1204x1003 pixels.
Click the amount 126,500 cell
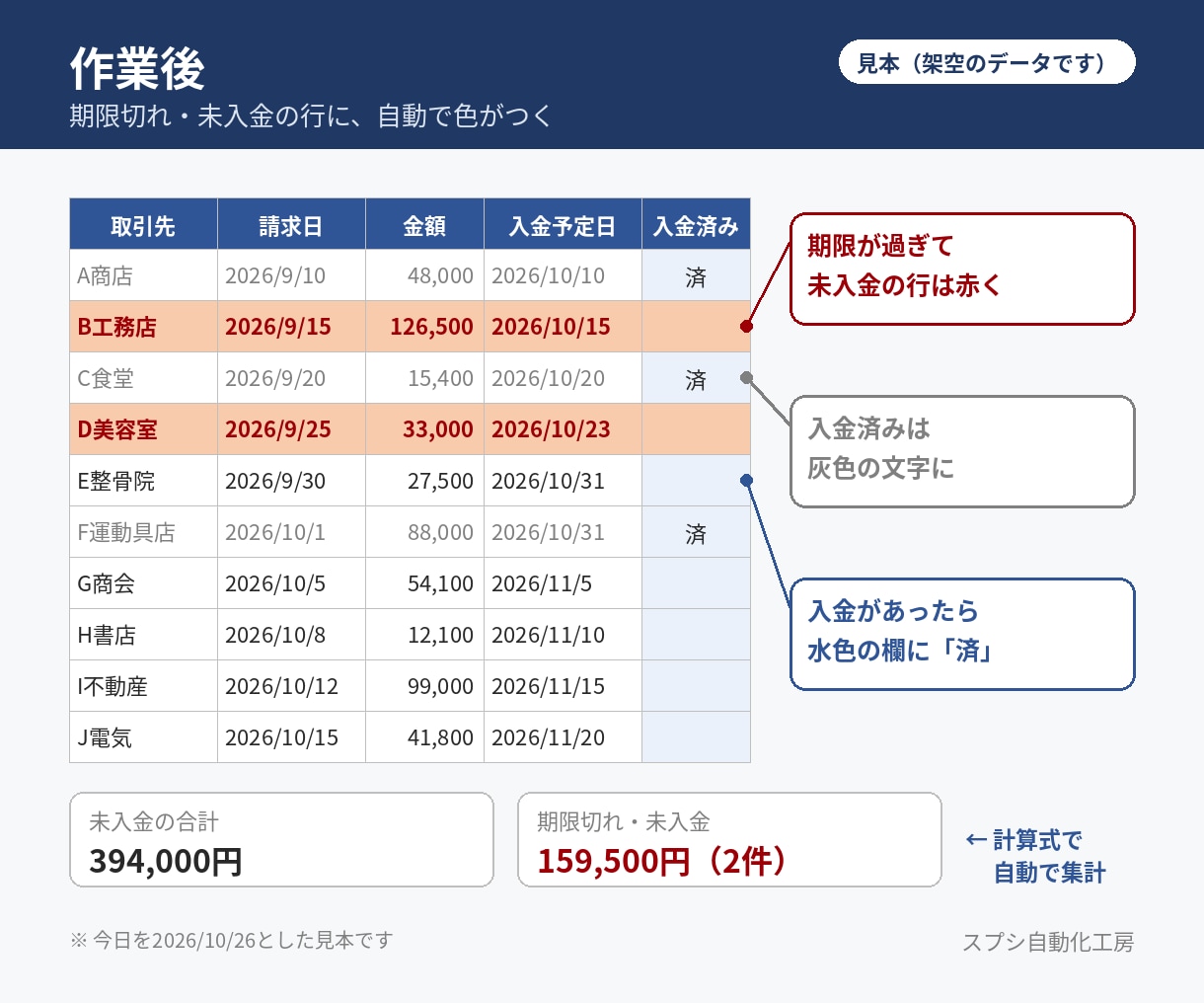(424, 327)
